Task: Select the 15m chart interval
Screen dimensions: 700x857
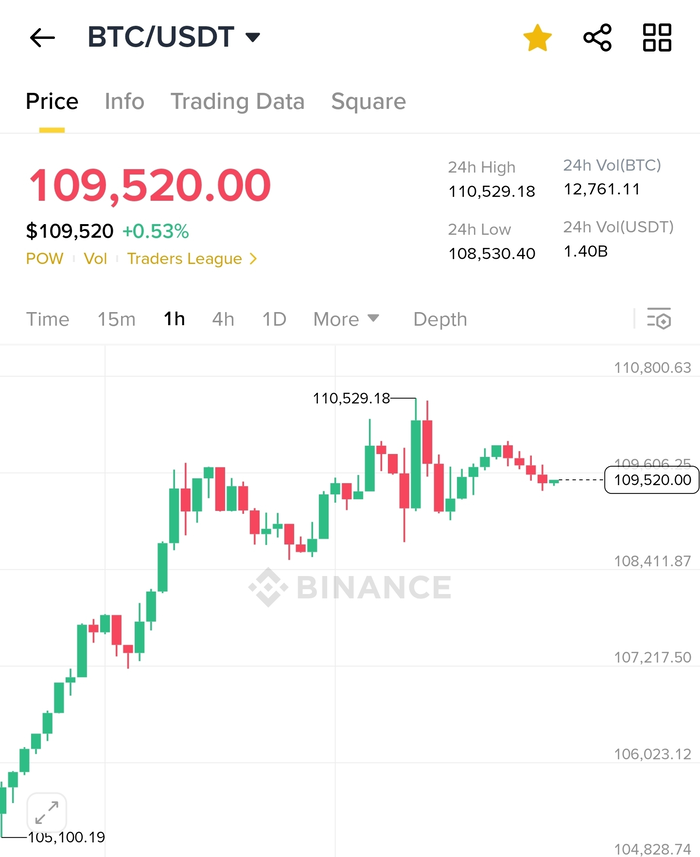Action: 116,319
